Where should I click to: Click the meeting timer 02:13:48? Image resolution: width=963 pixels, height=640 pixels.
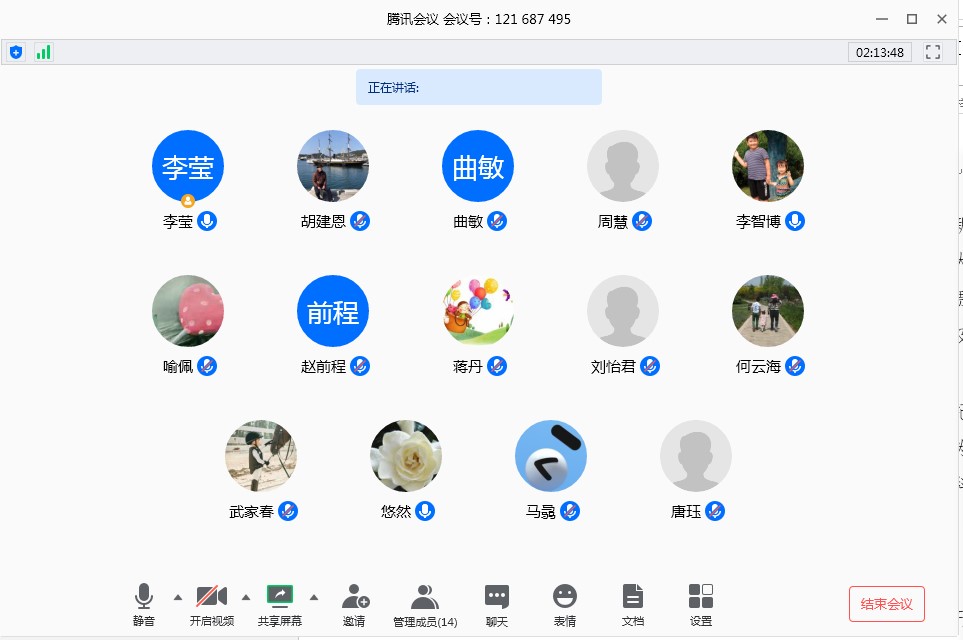click(880, 52)
